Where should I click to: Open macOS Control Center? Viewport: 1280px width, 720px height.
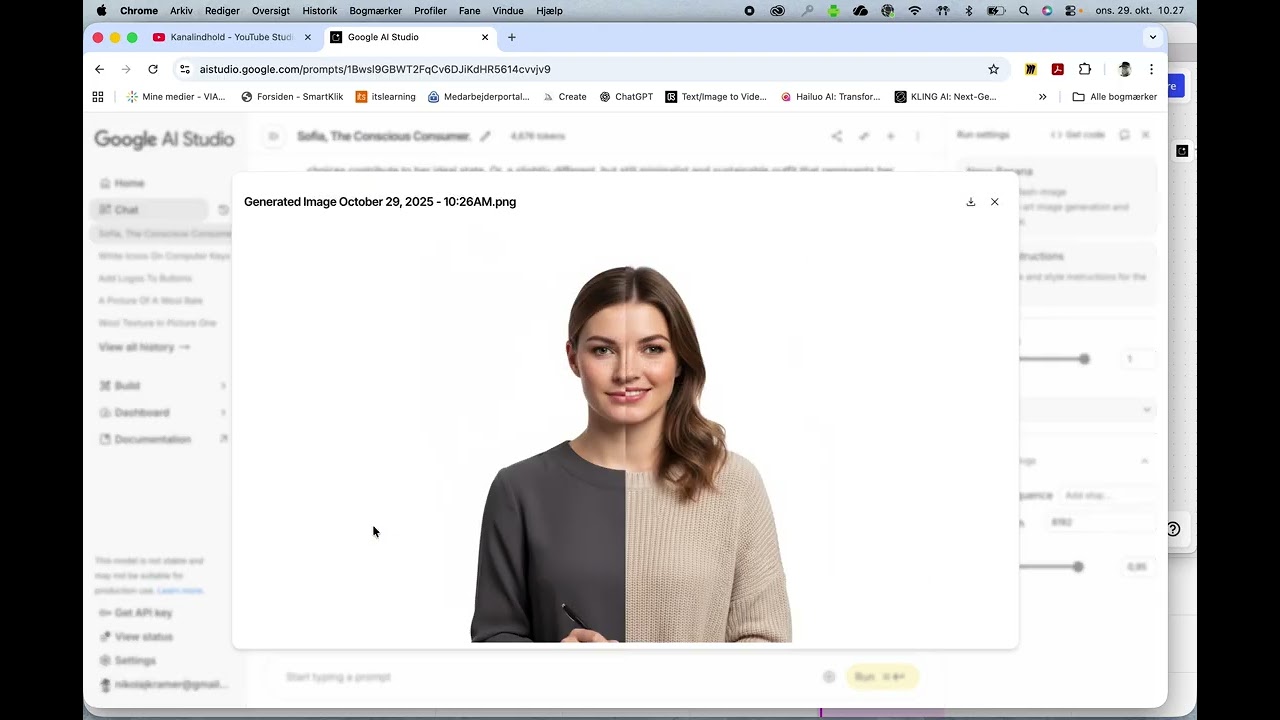click(x=1072, y=10)
